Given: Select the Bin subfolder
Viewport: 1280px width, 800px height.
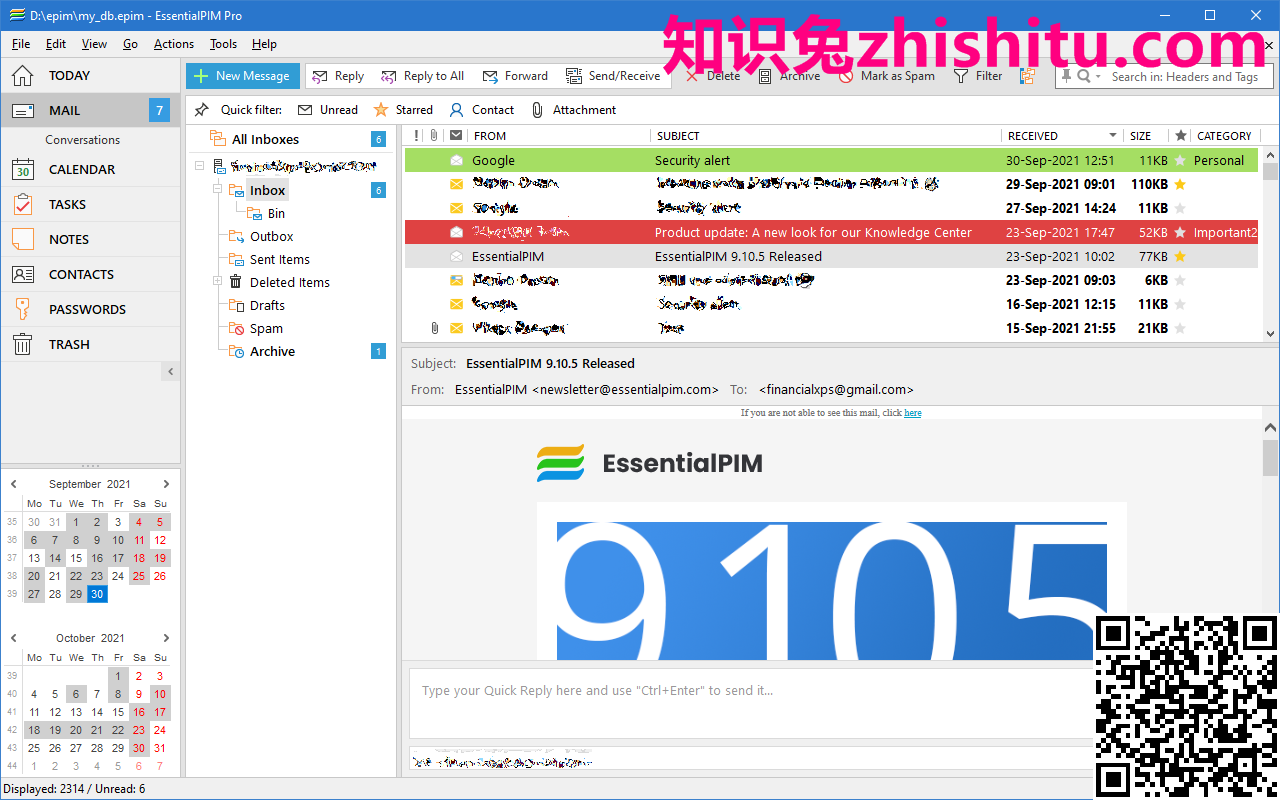Looking at the screenshot, I should tap(276, 213).
